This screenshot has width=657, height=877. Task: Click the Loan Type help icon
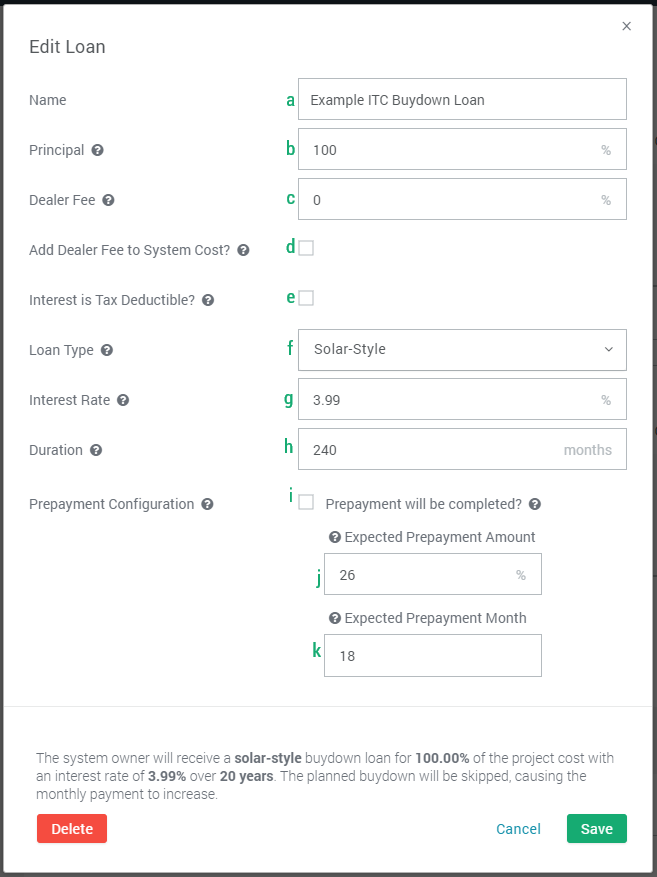[x=107, y=350]
